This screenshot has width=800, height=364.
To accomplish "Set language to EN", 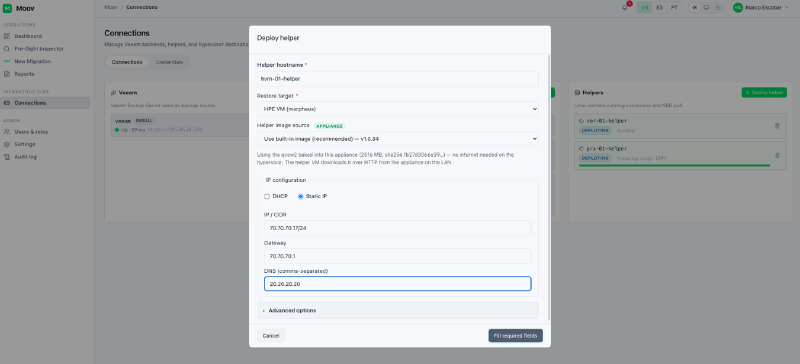I will pos(645,8).
